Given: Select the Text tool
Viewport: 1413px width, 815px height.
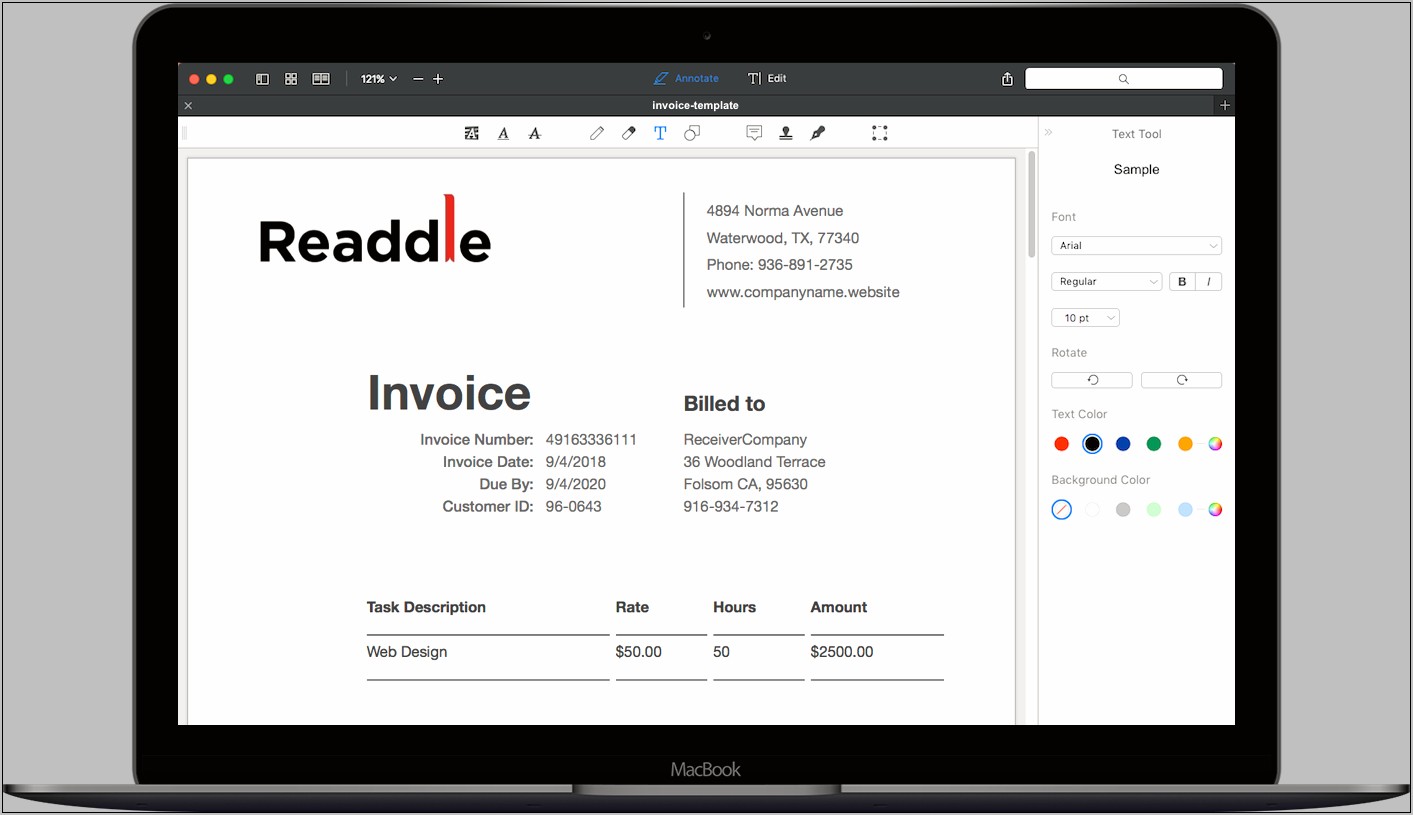Looking at the screenshot, I should (660, 133).
